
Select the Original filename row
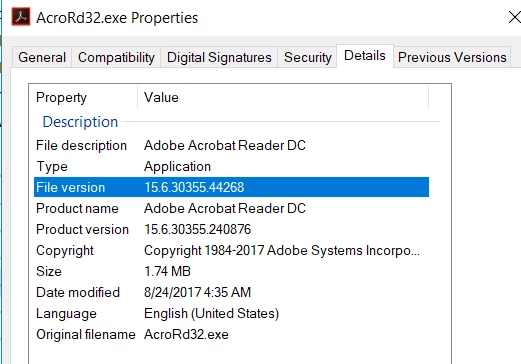point(231,334)
